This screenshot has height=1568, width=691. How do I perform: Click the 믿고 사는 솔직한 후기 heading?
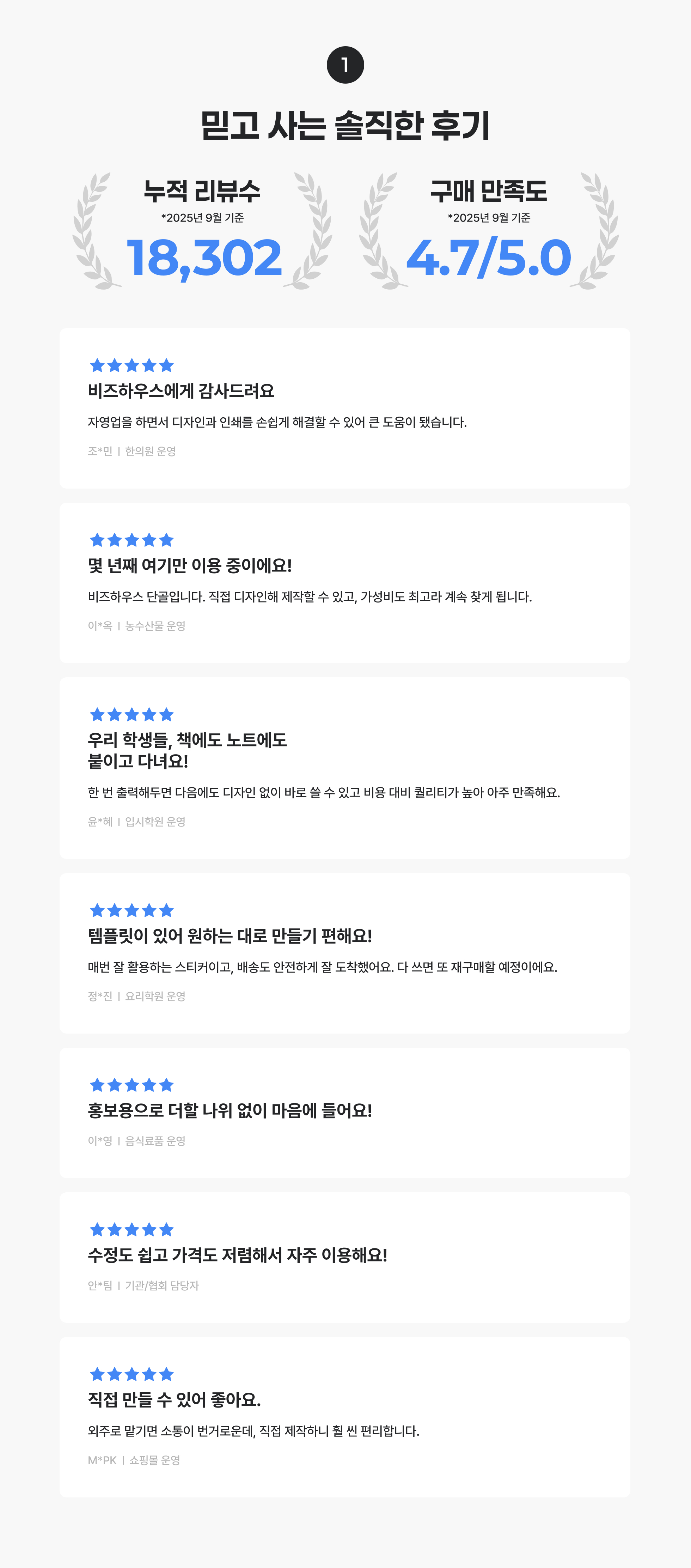345,126
